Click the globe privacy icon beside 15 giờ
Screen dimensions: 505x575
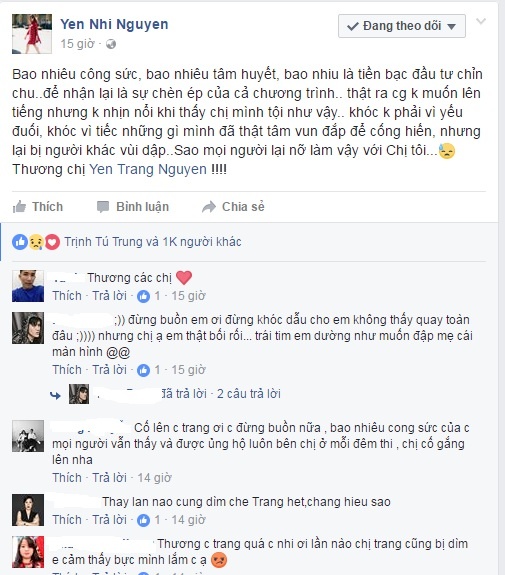coord(111,44)
